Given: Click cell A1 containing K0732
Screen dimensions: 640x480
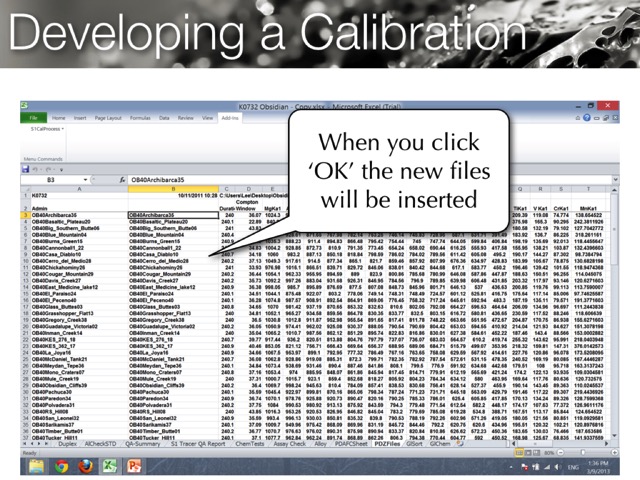Looking at the screenshot, I should (x=79, y=196).
